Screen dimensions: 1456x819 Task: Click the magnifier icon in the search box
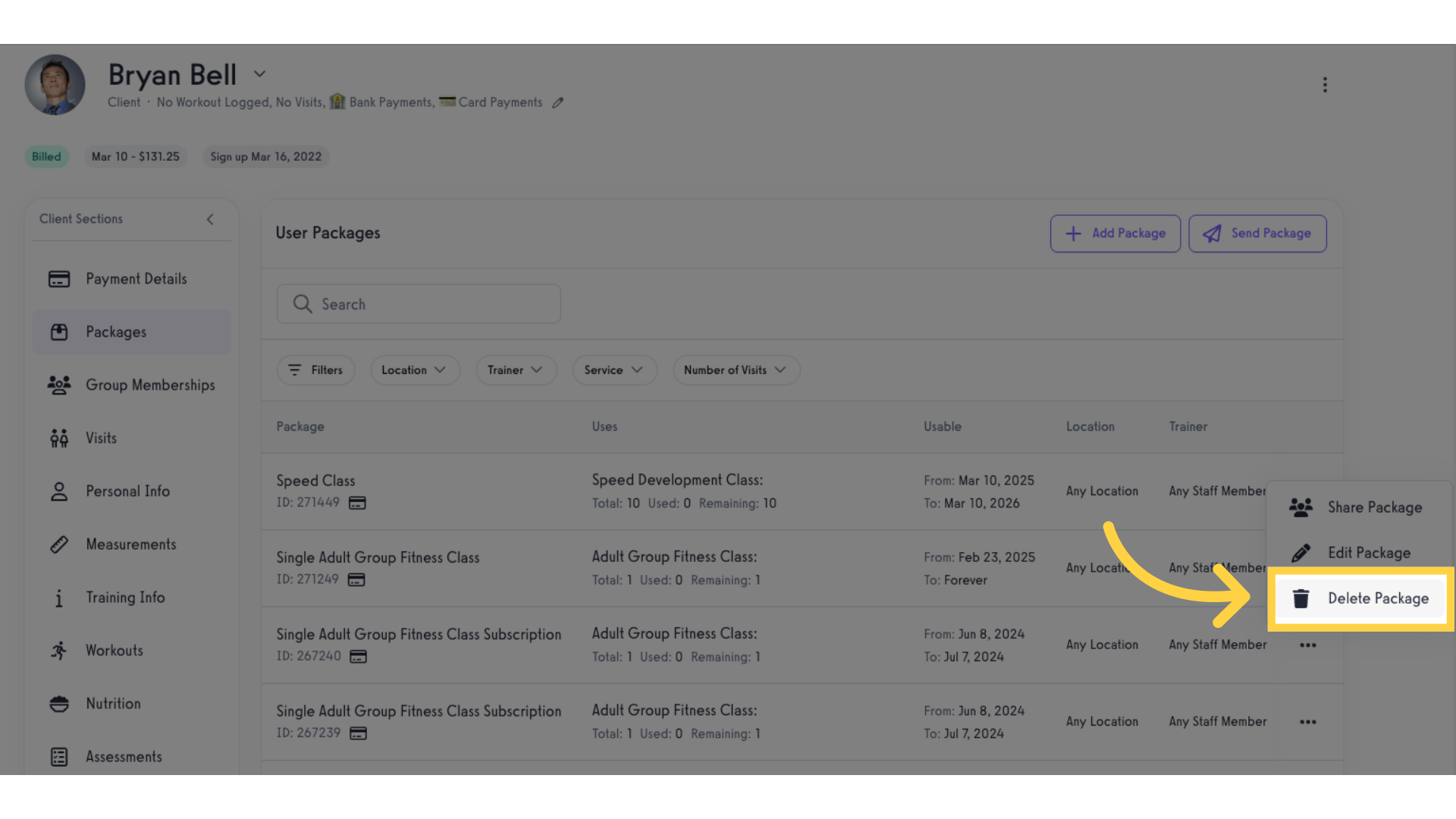[x=303, y=304]
